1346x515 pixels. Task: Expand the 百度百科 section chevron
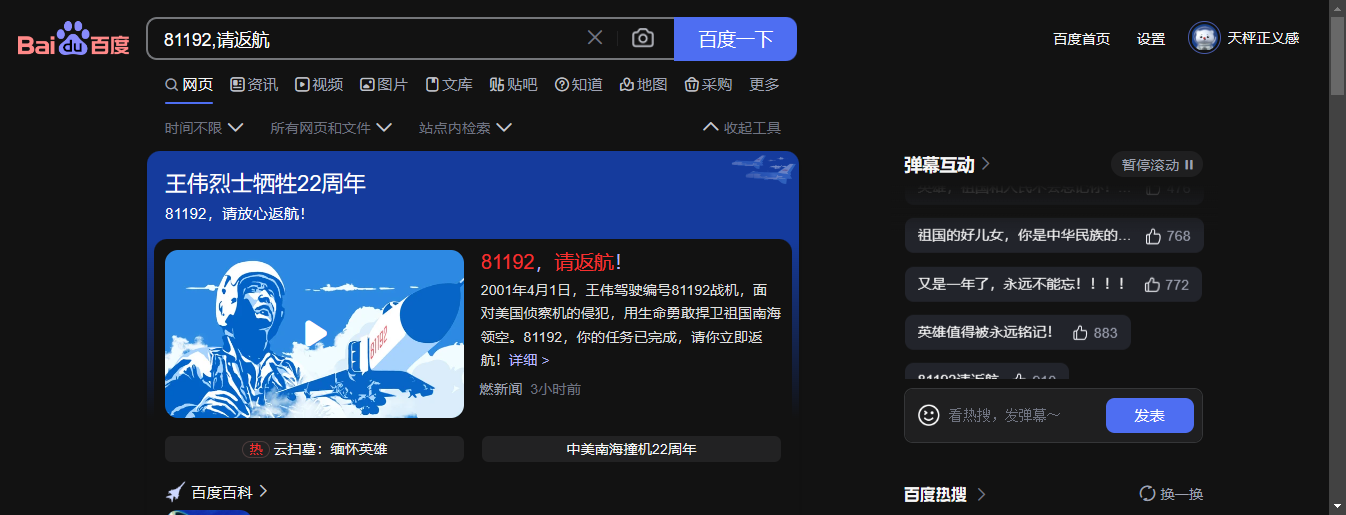coord(264,491)
